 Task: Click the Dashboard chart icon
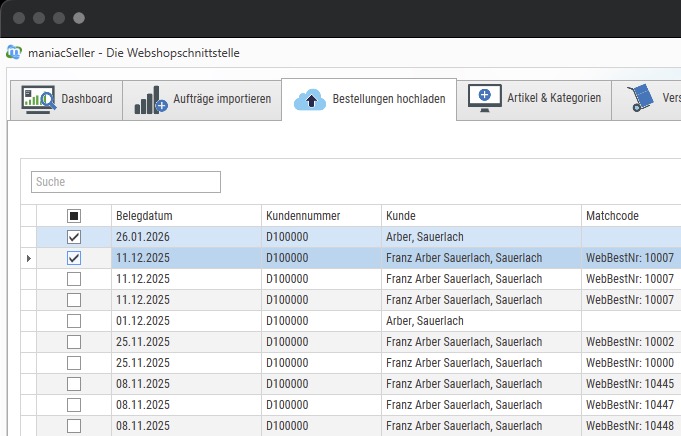coord(39,99)
